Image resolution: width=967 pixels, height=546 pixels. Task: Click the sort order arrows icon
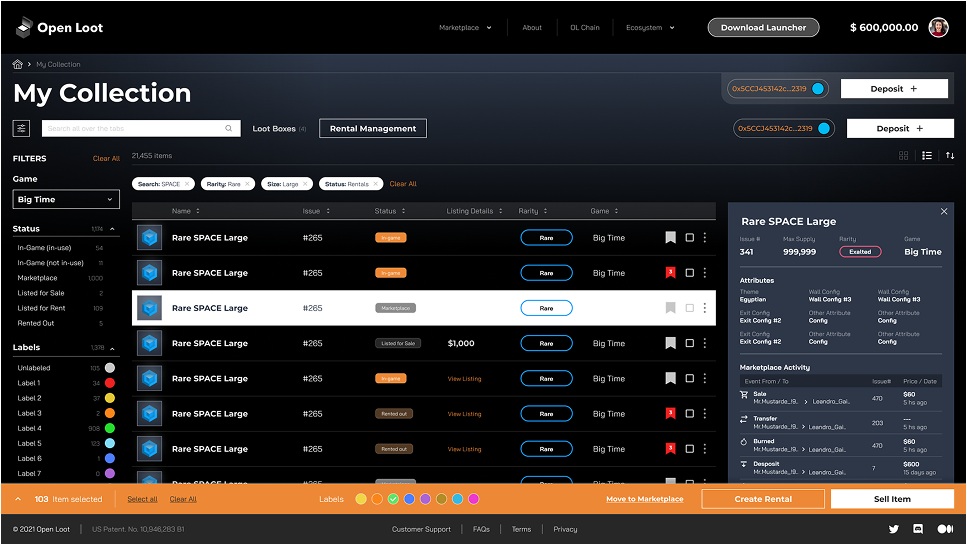coord(950,155)
